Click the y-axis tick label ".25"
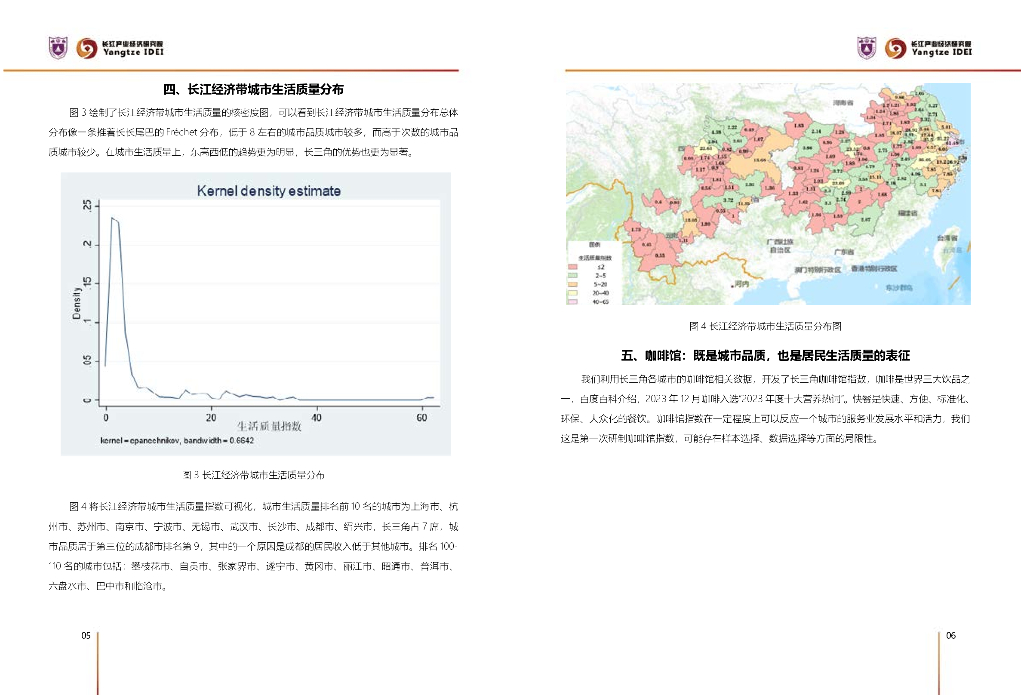This screenshot has width=1024, height=695. coord(88,205)
